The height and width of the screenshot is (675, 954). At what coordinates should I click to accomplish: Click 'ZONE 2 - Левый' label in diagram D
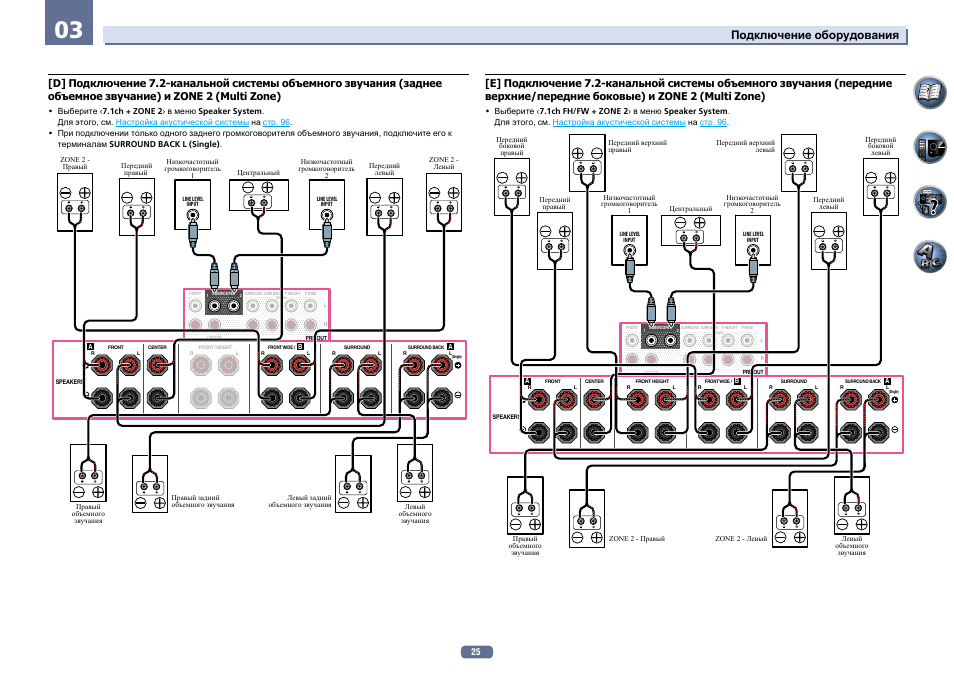[x=444, y=163]
